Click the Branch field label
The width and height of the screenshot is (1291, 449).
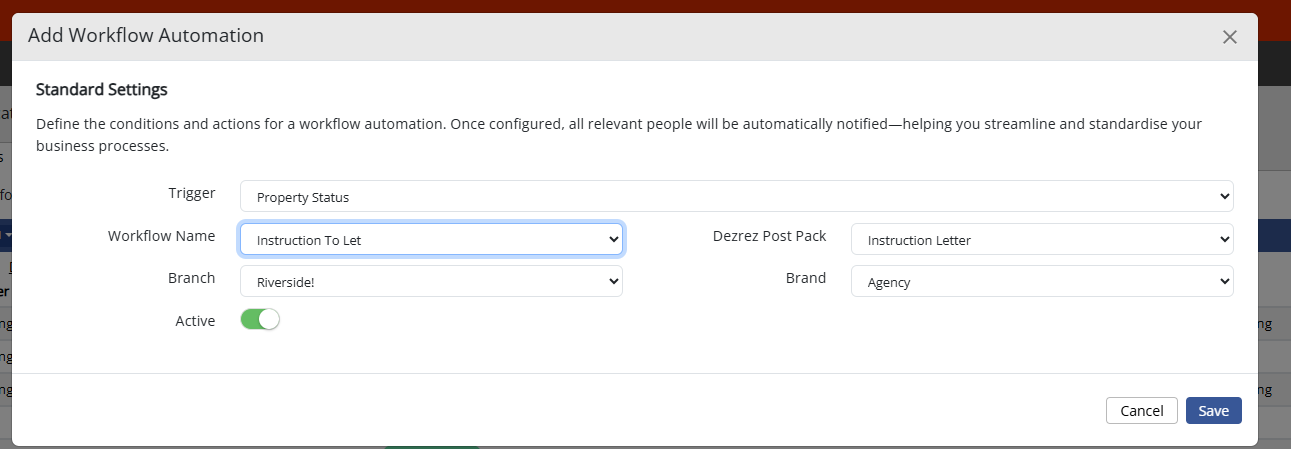(191, 278)
